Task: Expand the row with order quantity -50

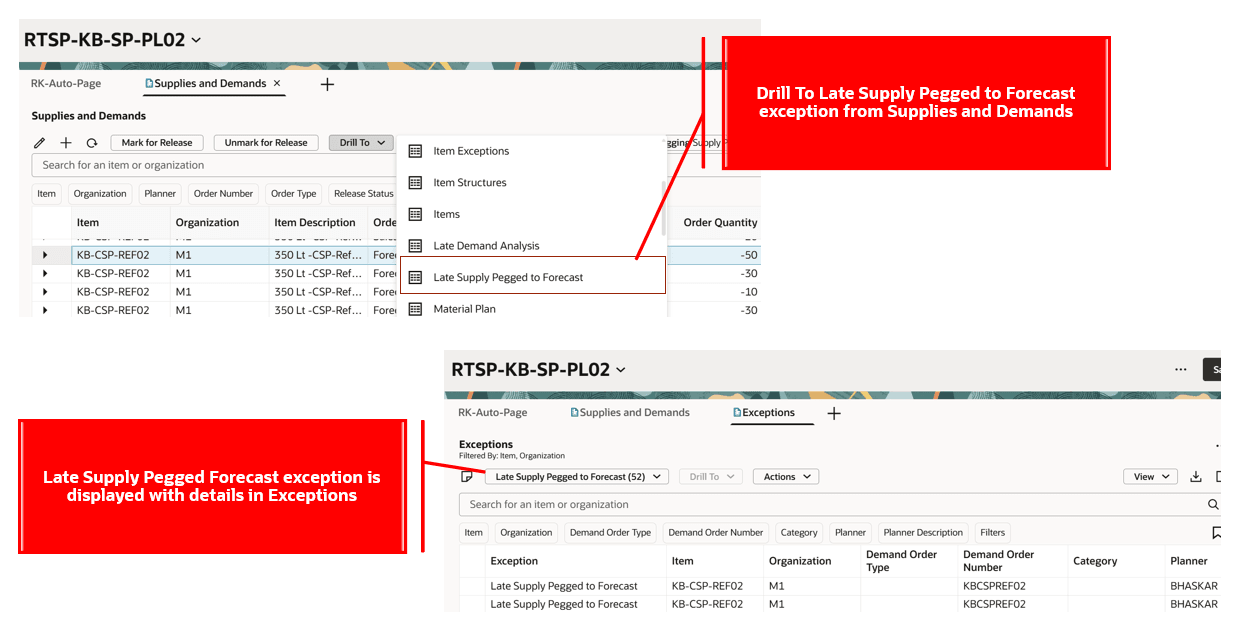Action: pyautogui.click(x=44, y=255)
